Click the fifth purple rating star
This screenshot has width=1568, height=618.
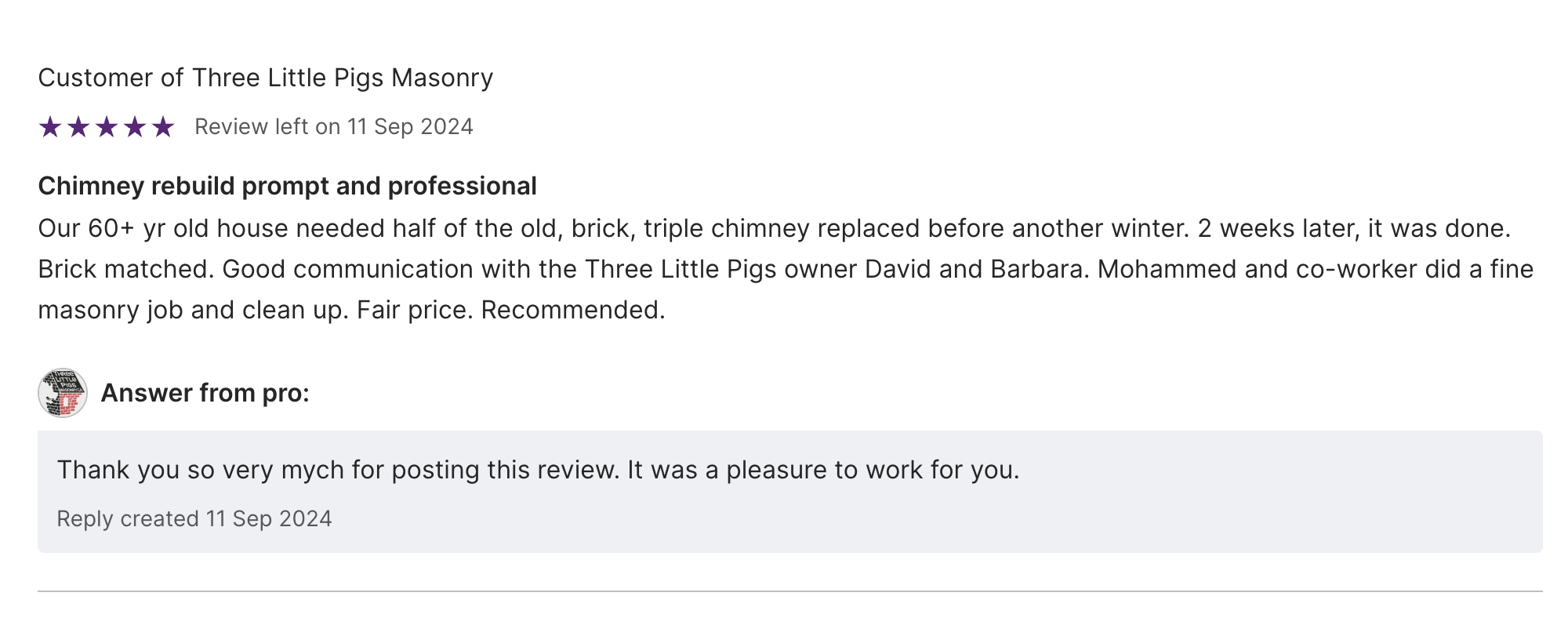tap(163, 126)
